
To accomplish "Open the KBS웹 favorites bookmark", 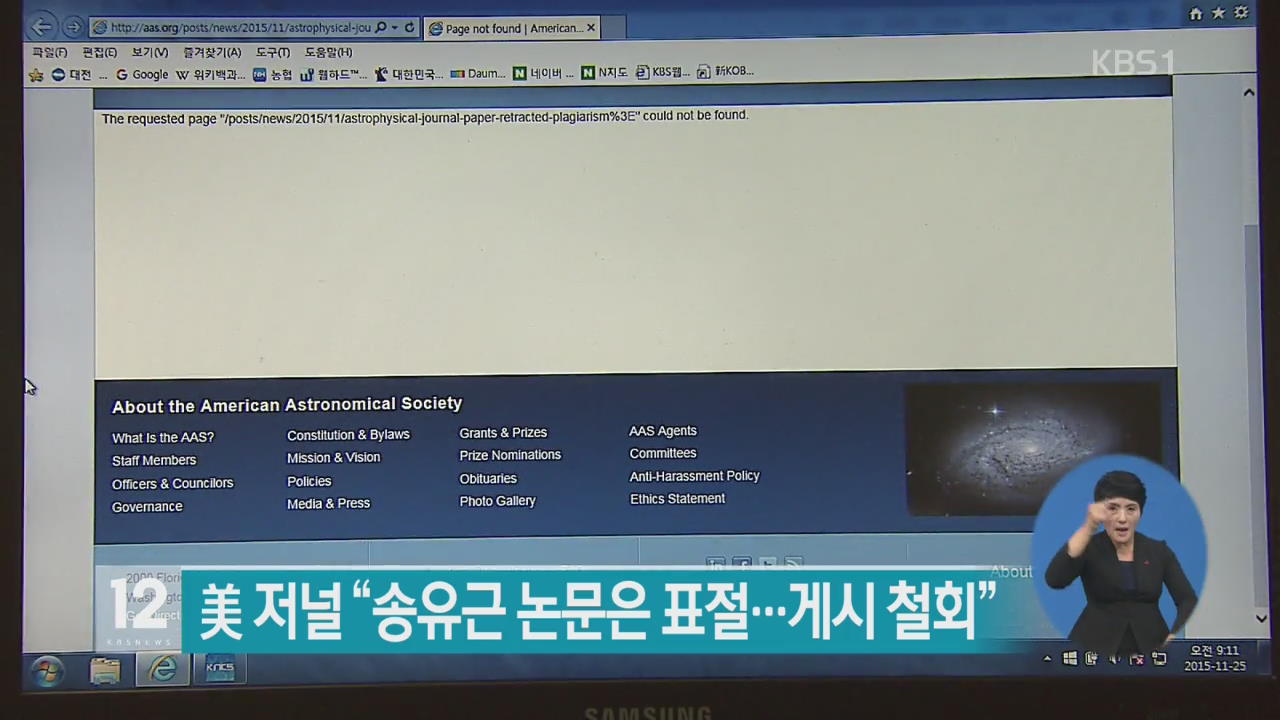I will point(664,72).
